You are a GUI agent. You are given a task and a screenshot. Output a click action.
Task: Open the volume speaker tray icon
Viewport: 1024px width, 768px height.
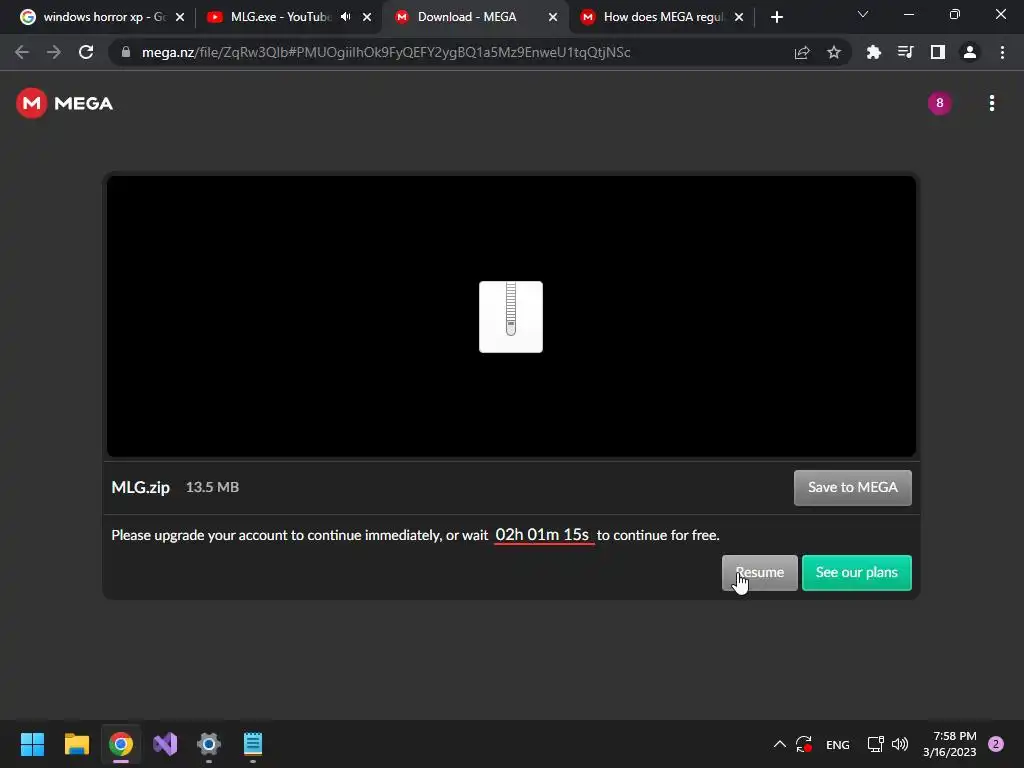coord(900,744)
